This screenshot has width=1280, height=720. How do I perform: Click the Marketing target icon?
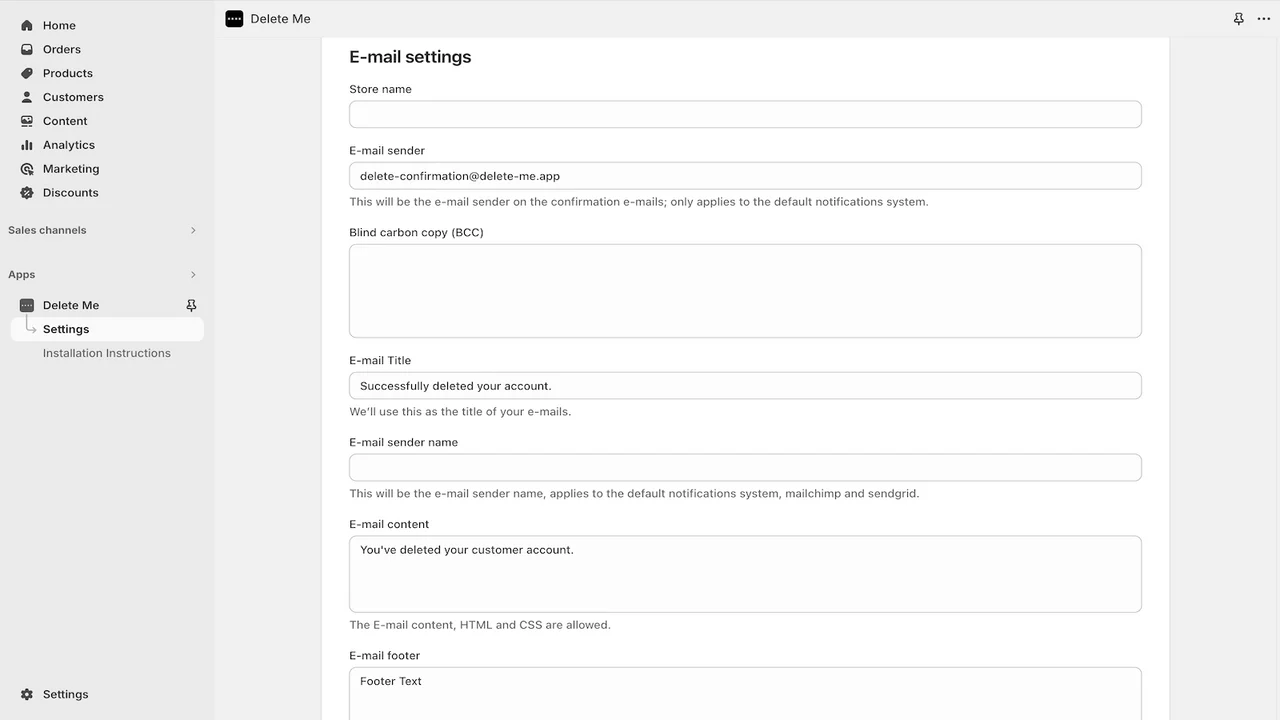(x=27, y=169)
